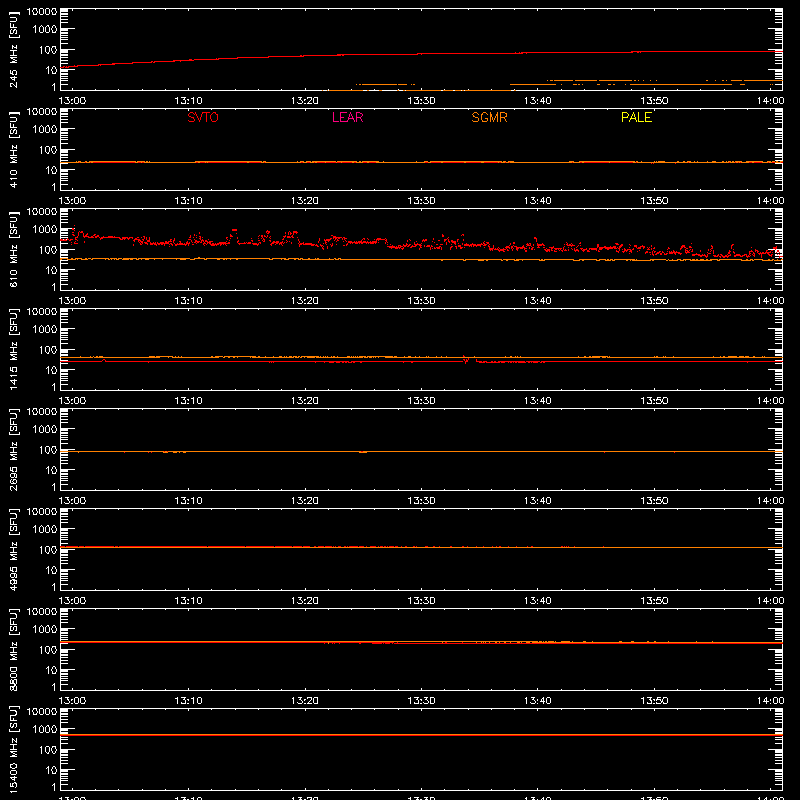Click 13:20 tick under the 2695 MHz plot
800x800 pixels.
tap(305, 501)
